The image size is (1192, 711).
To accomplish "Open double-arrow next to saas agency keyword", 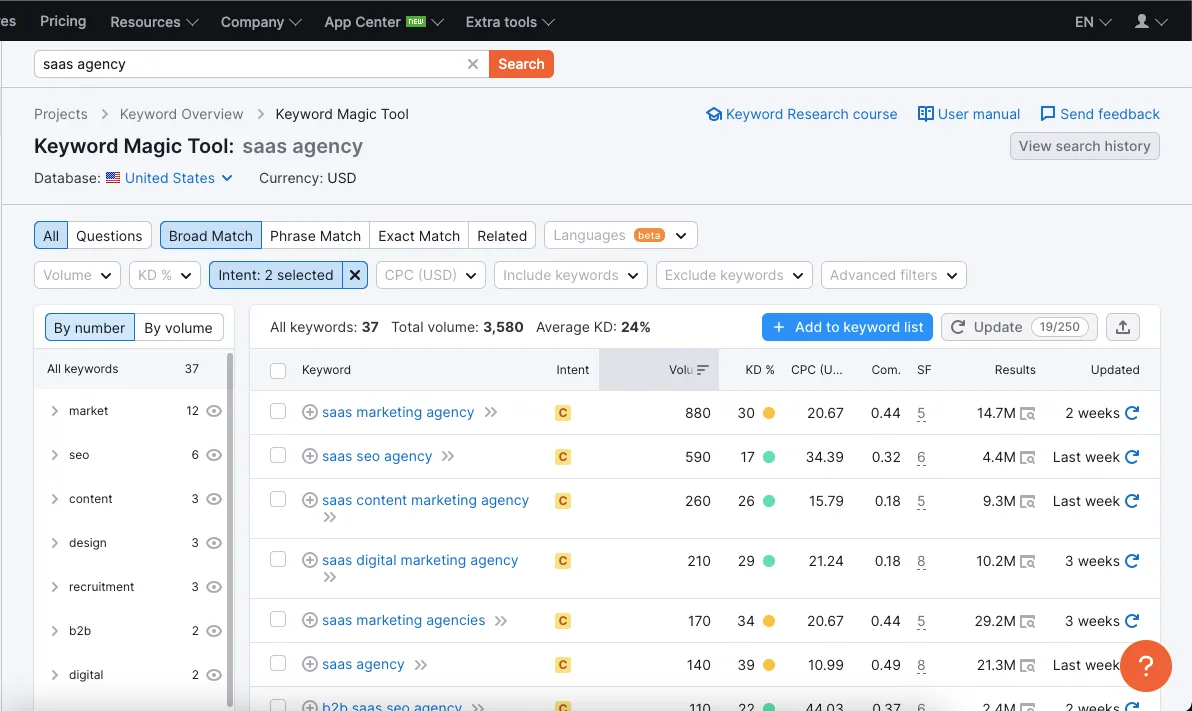I will click(420, 665).
